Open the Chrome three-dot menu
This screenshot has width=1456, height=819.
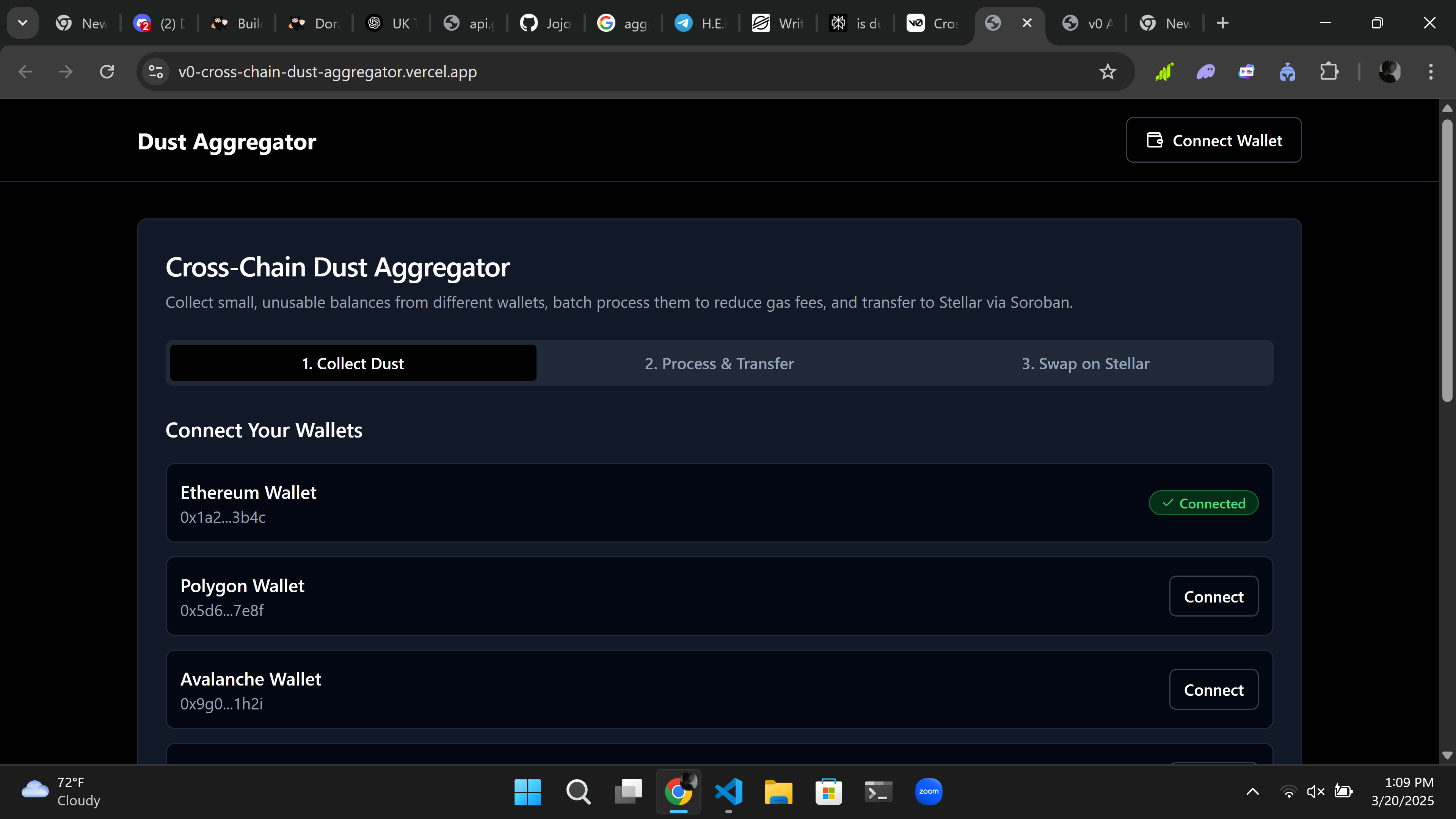click(x=1431, y=72)
